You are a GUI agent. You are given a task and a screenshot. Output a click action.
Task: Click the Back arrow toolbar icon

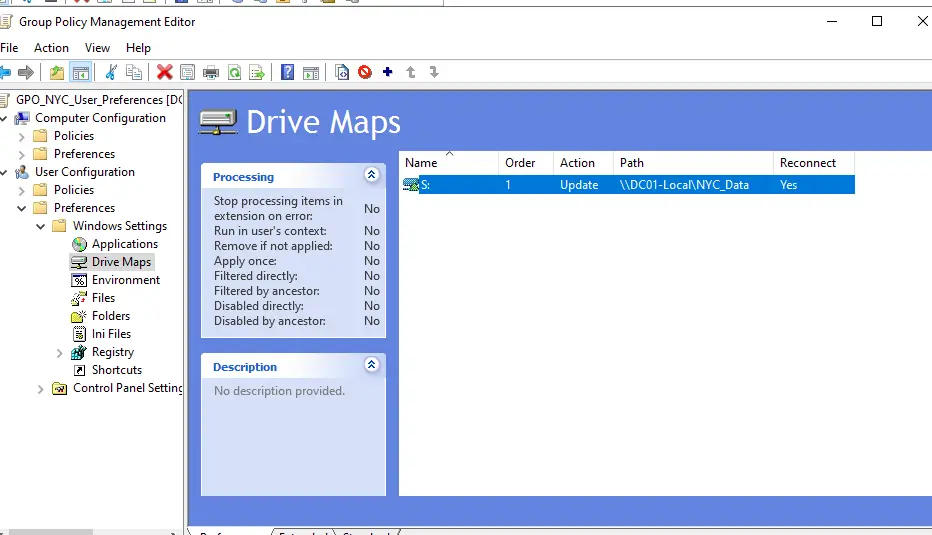[x=5, y=73]
